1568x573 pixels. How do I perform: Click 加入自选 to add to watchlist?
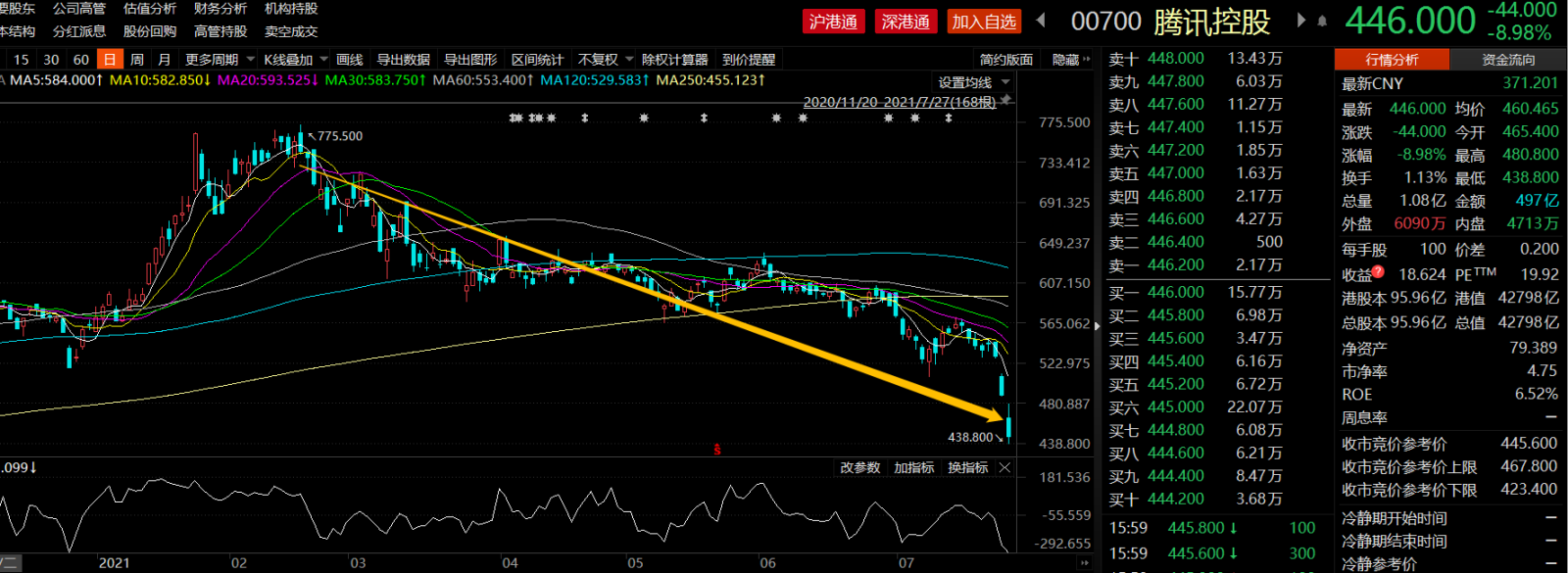click(984, 22)
